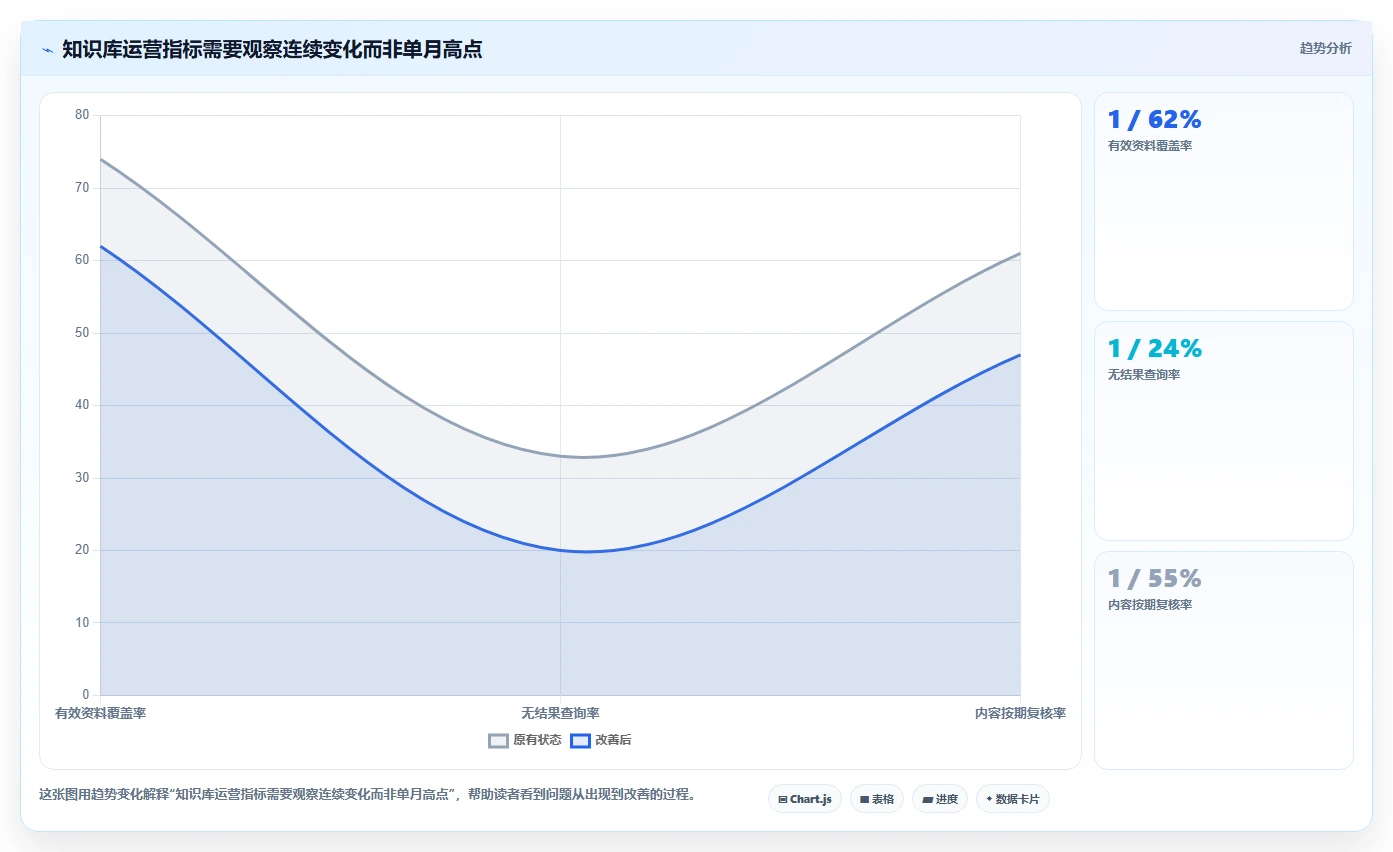Toggle the 原有状态 legend item
This screenshot has height=852, width=1393.
pyautogui.click(x=525, y=740)
